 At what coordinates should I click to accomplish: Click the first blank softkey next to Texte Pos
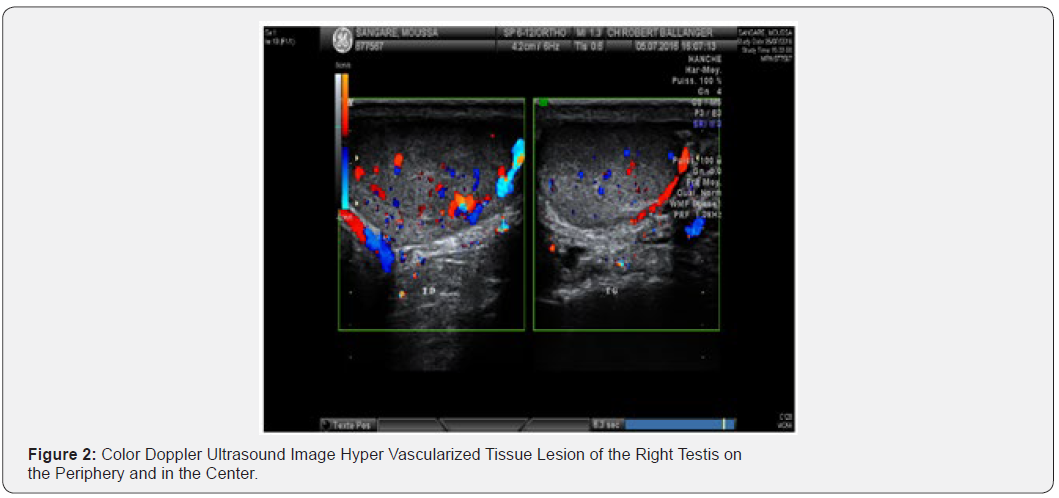pos(409,425)
